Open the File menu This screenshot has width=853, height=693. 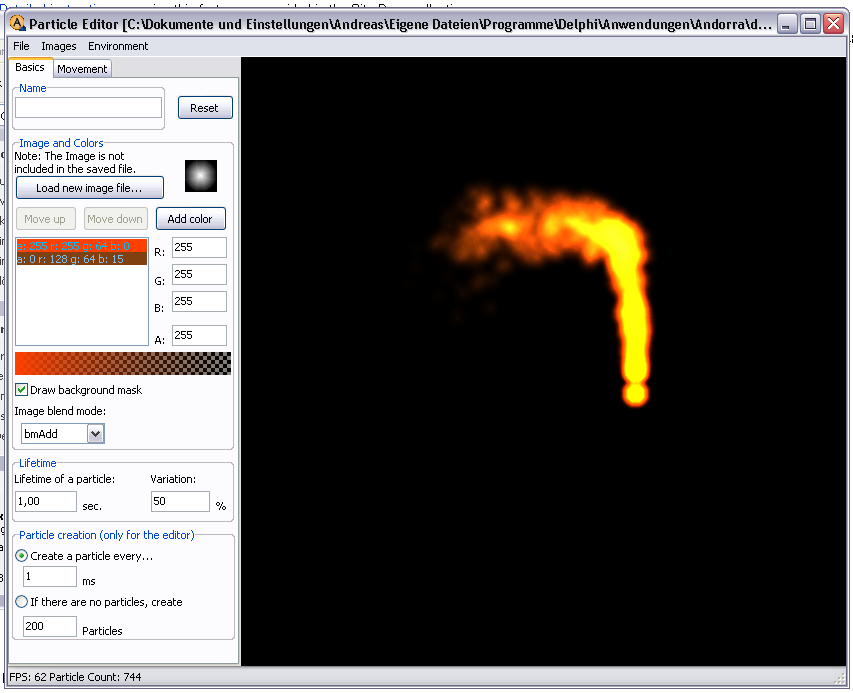(21, 46)
